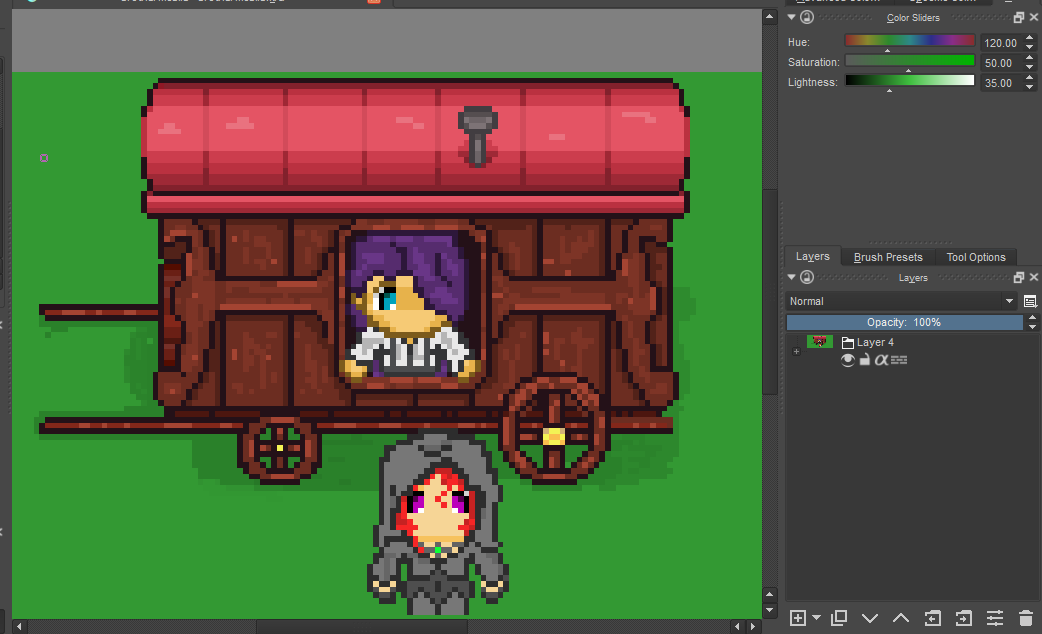Image resolution: width=1042 pixels, height=634 pixels.
Task: Increase layer opacity with up arrow
Action: [x=1032, y=318]
